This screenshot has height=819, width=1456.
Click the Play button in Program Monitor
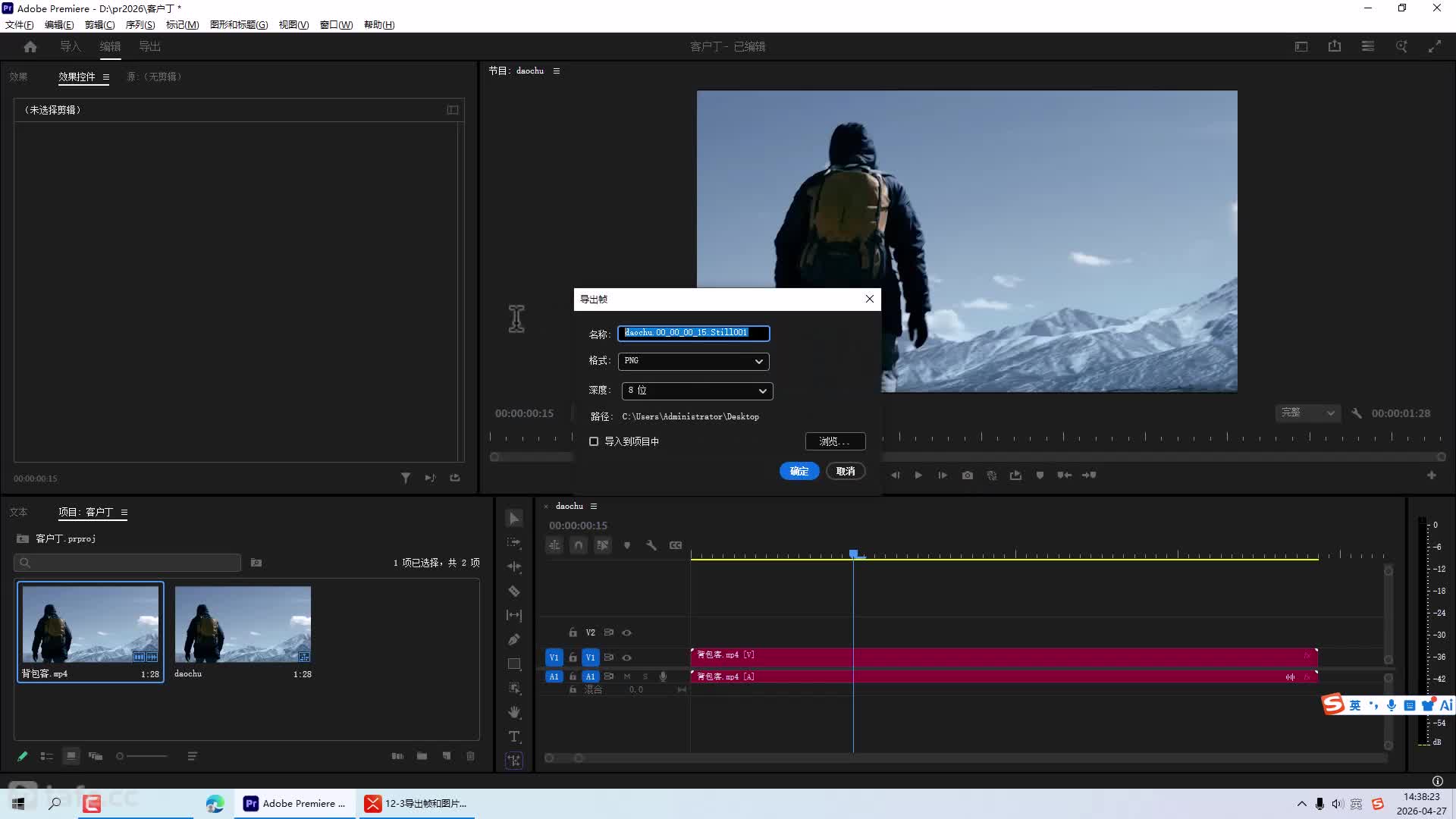click(918, 475)
